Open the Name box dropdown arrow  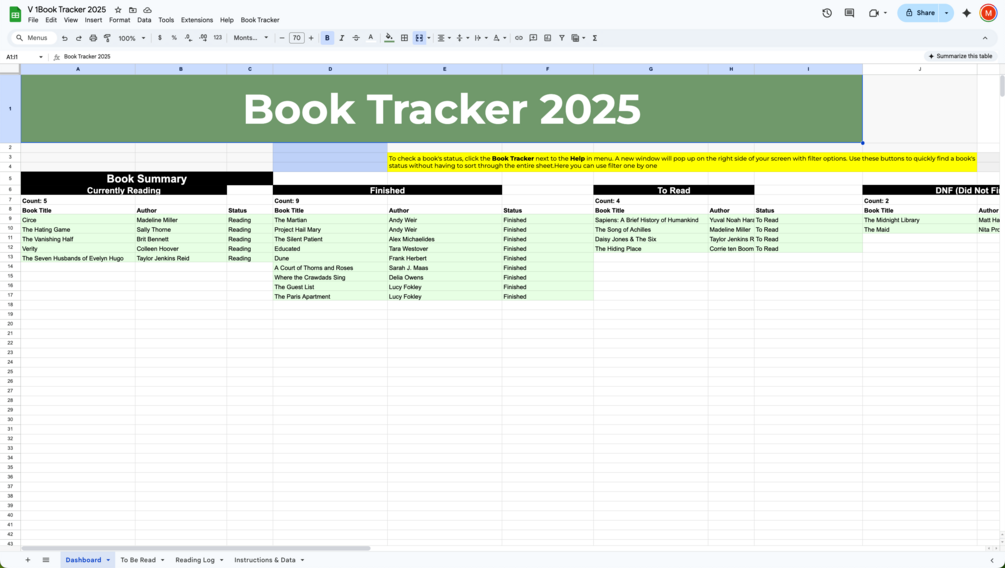tap(41, 57)
